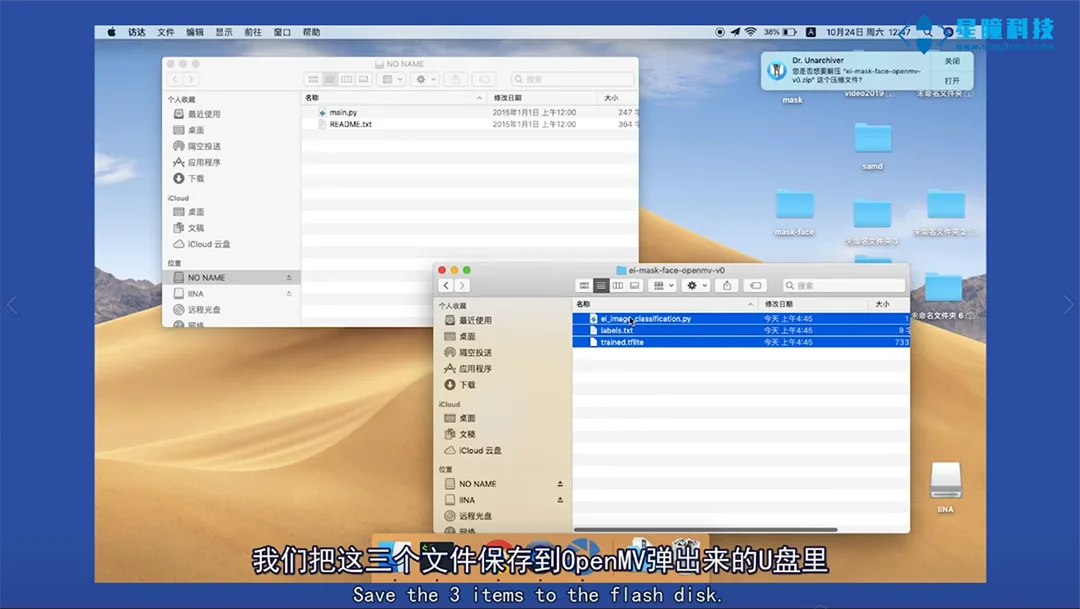
Task: Sort by 大小 column in ei-mask-face-openmv-v0 window
Action: click(889, 304)
